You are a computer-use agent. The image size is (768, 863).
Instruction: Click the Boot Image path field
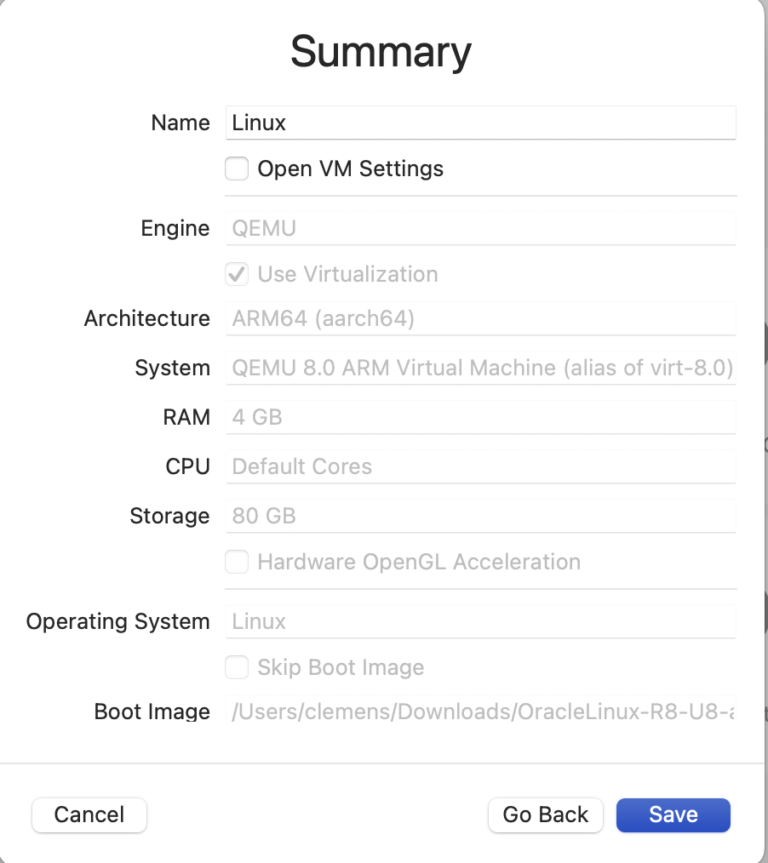click(480, 712)
